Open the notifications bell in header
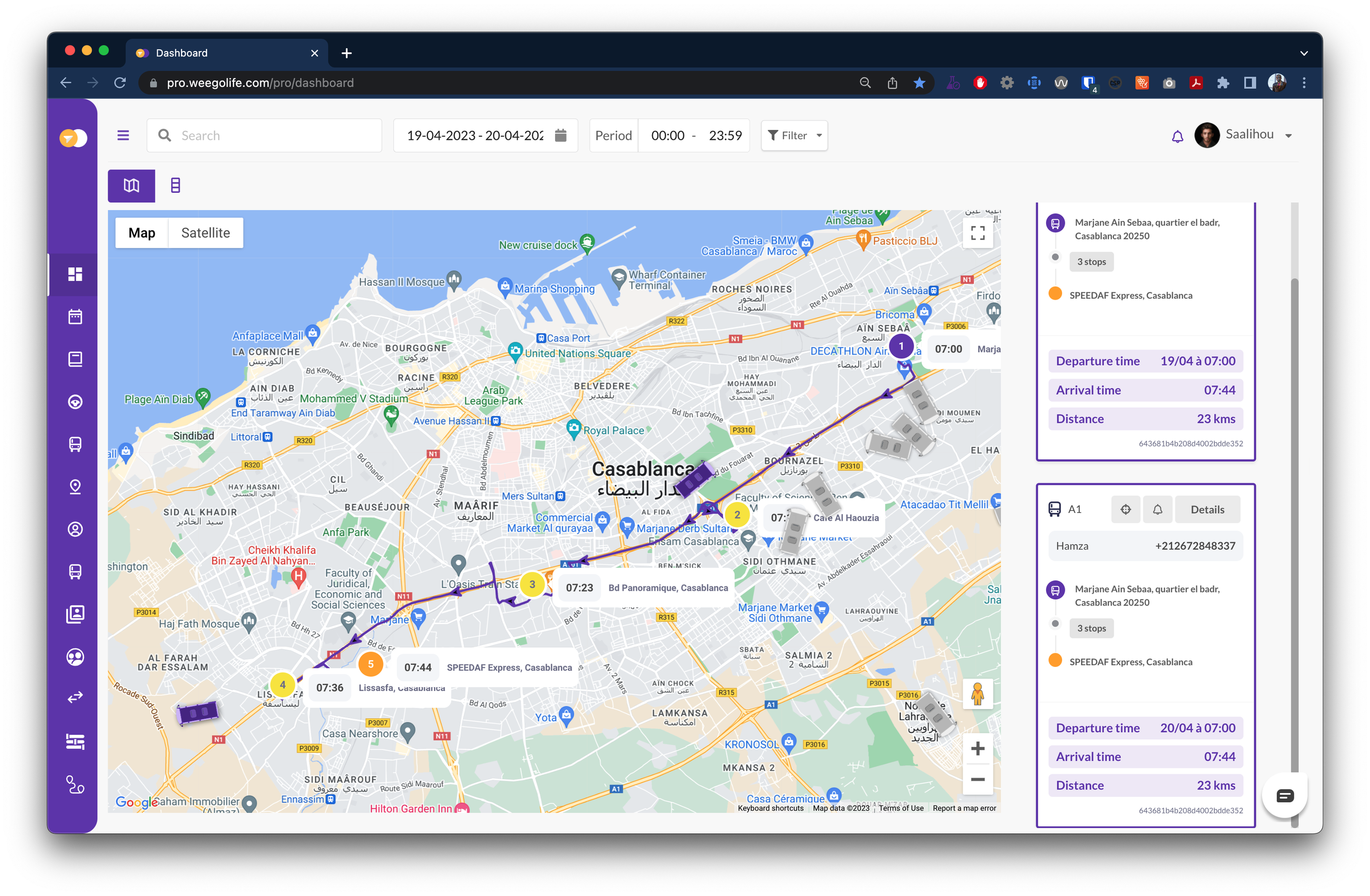The width and height of the screenshot is (1370, 896). coord(1178,136)
